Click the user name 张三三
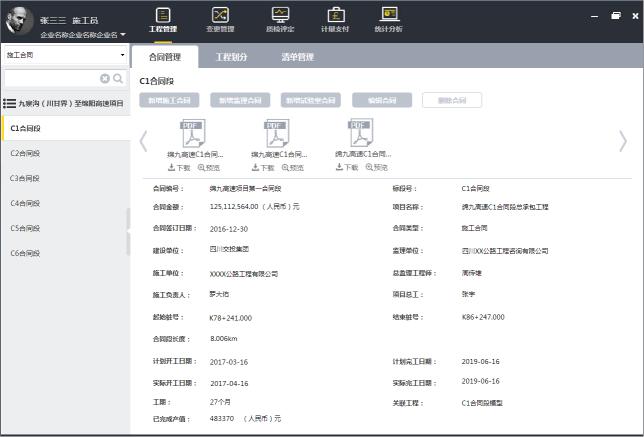 click(53, 20)
